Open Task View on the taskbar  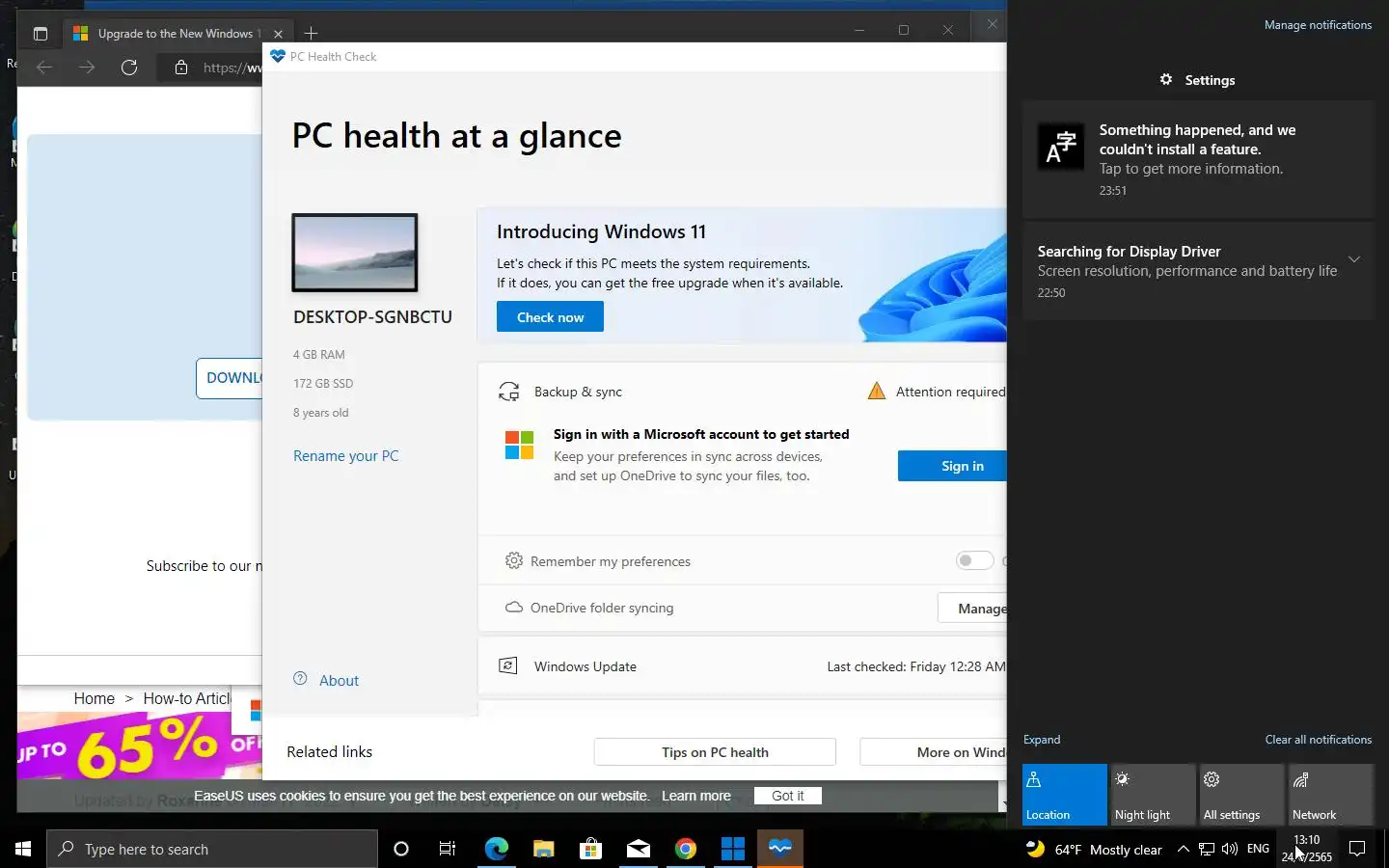448,849
